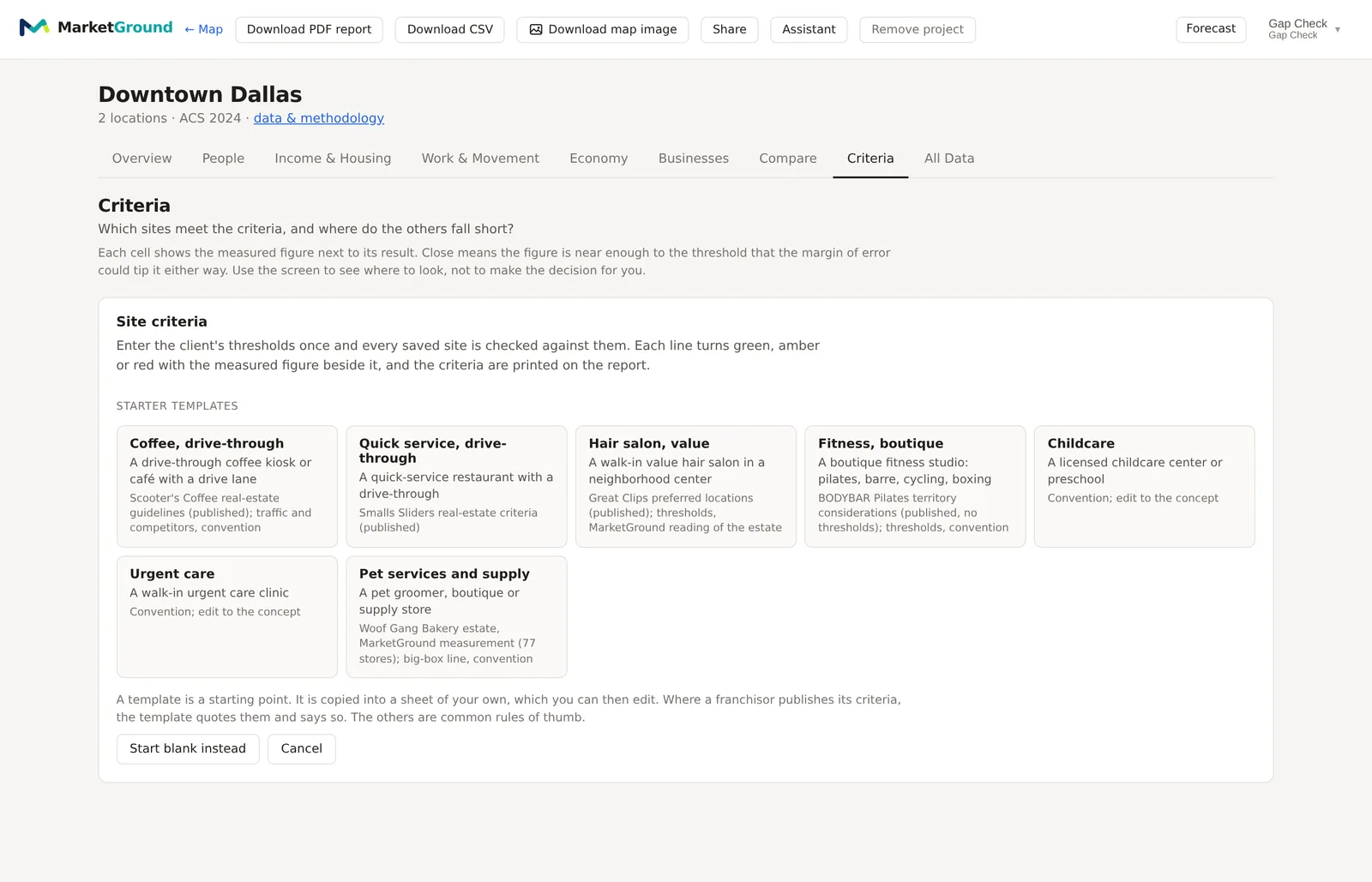This screenshot has height=882, width=1372.
Task: Click the MarketGround logo icon
Action: pyautogui.click(x=33, y=27)
